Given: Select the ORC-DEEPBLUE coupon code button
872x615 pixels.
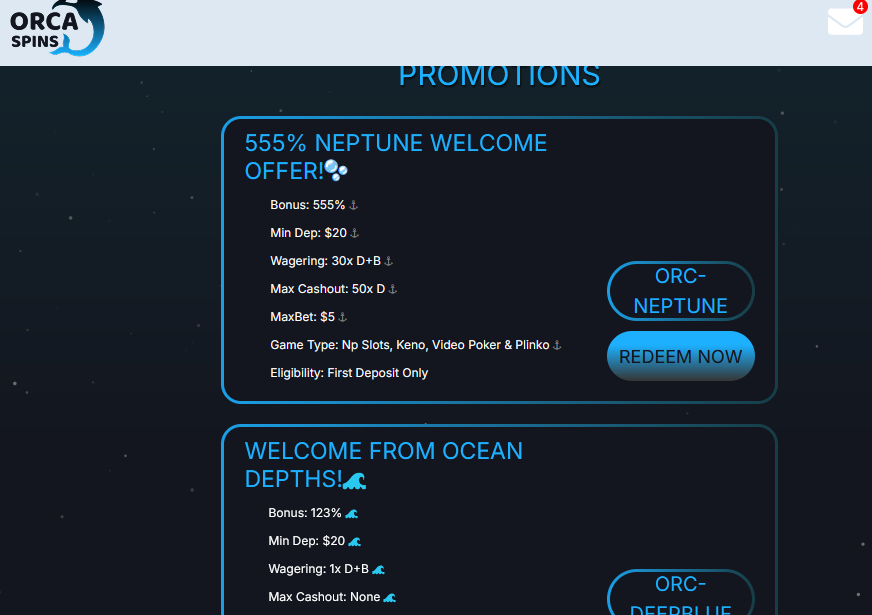Looking at the screenshot, I should (681, 592).
